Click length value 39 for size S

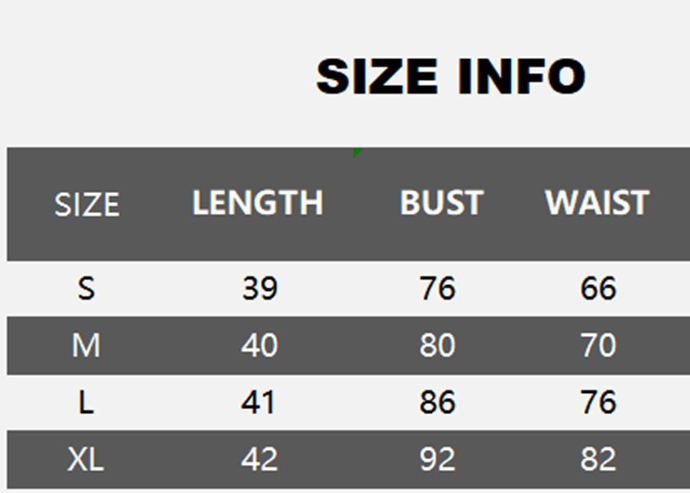260,289
